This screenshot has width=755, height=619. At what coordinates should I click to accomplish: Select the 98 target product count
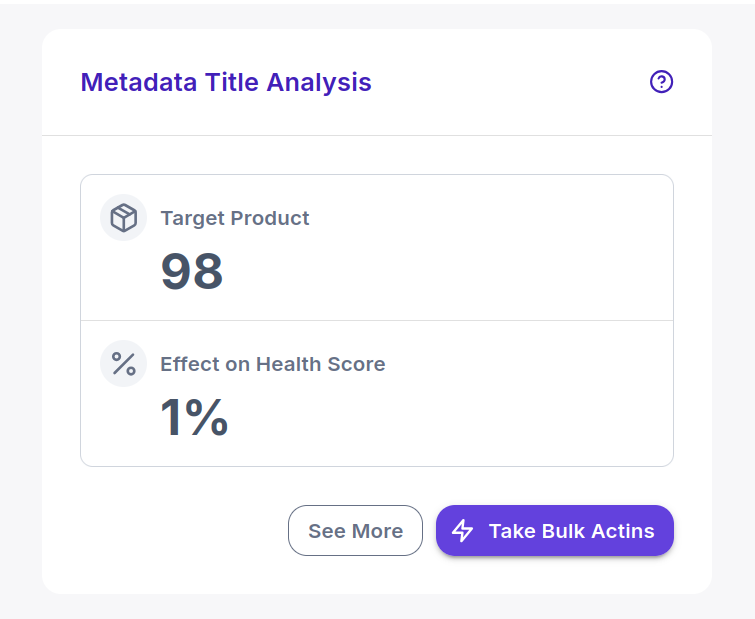[192, 271]
